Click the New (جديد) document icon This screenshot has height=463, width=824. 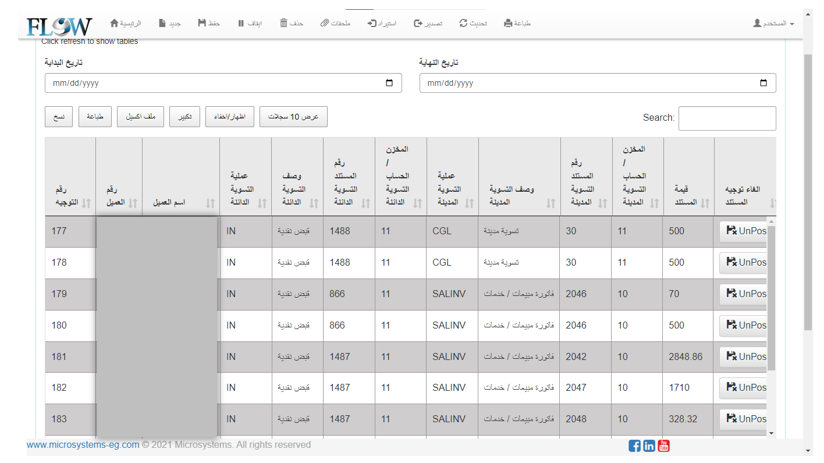162,23
